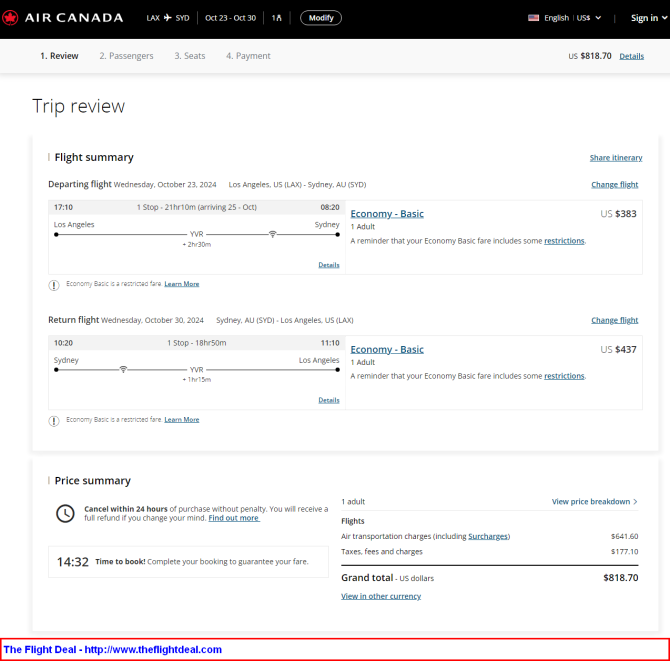Go to the 3. Seats step
The height and width of the screenshot is (661, 670).
click(x=190, y=56)
